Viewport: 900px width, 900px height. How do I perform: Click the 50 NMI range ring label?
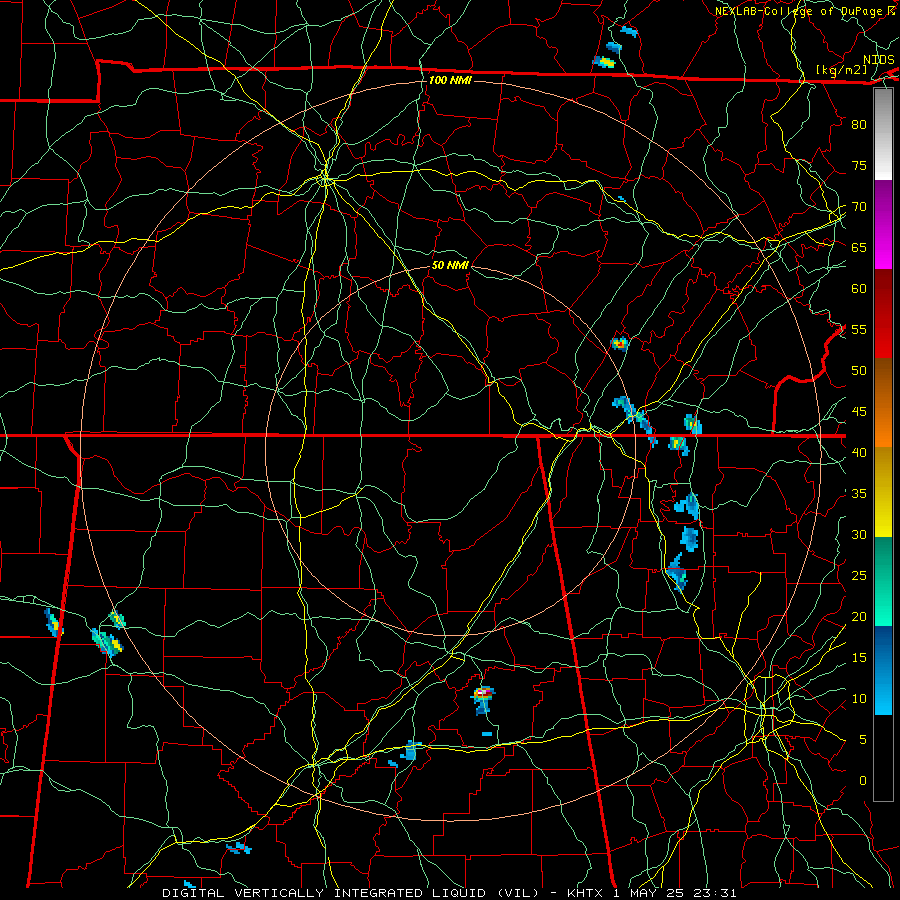[x=450, y=265]
